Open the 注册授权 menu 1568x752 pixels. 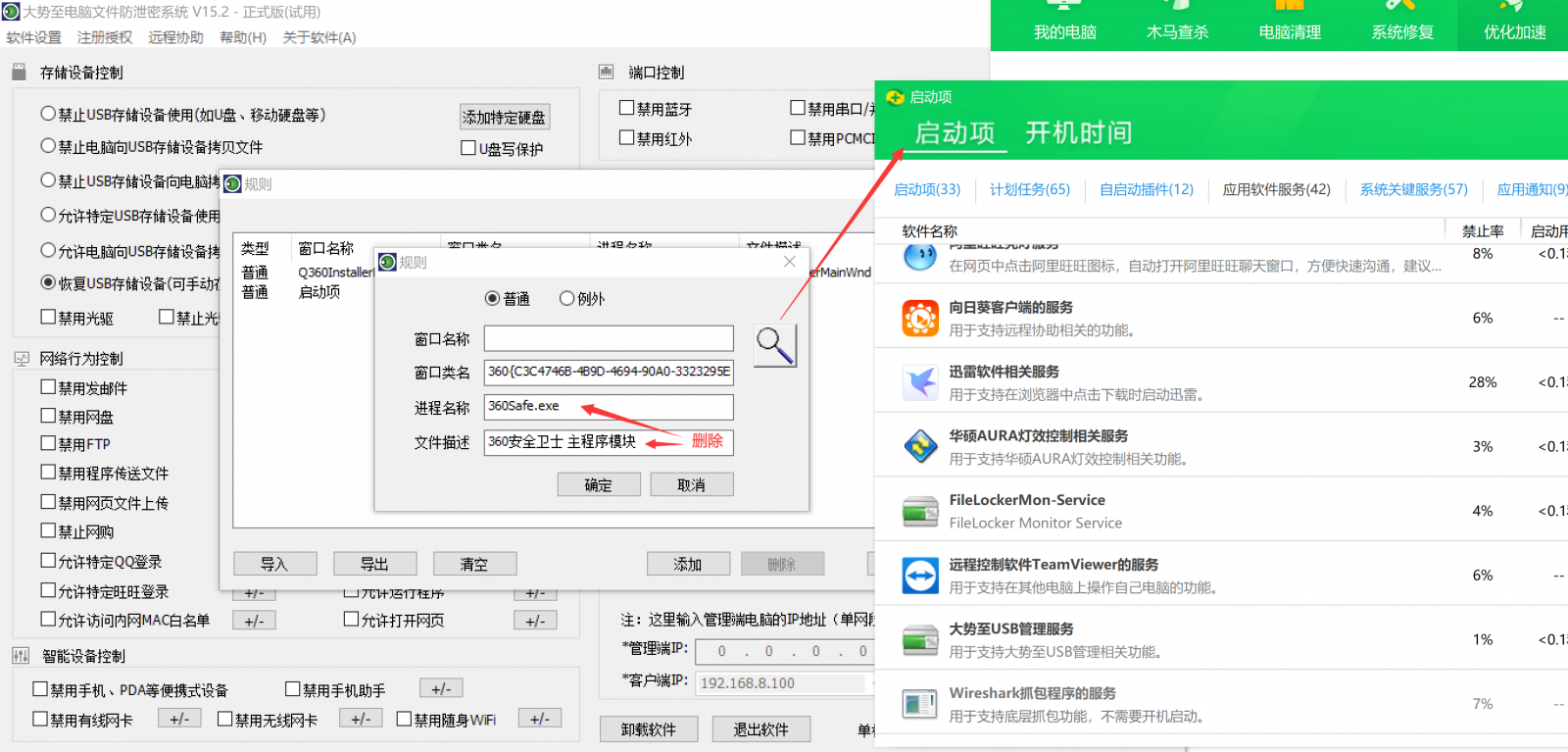click(x=105, y=37)
